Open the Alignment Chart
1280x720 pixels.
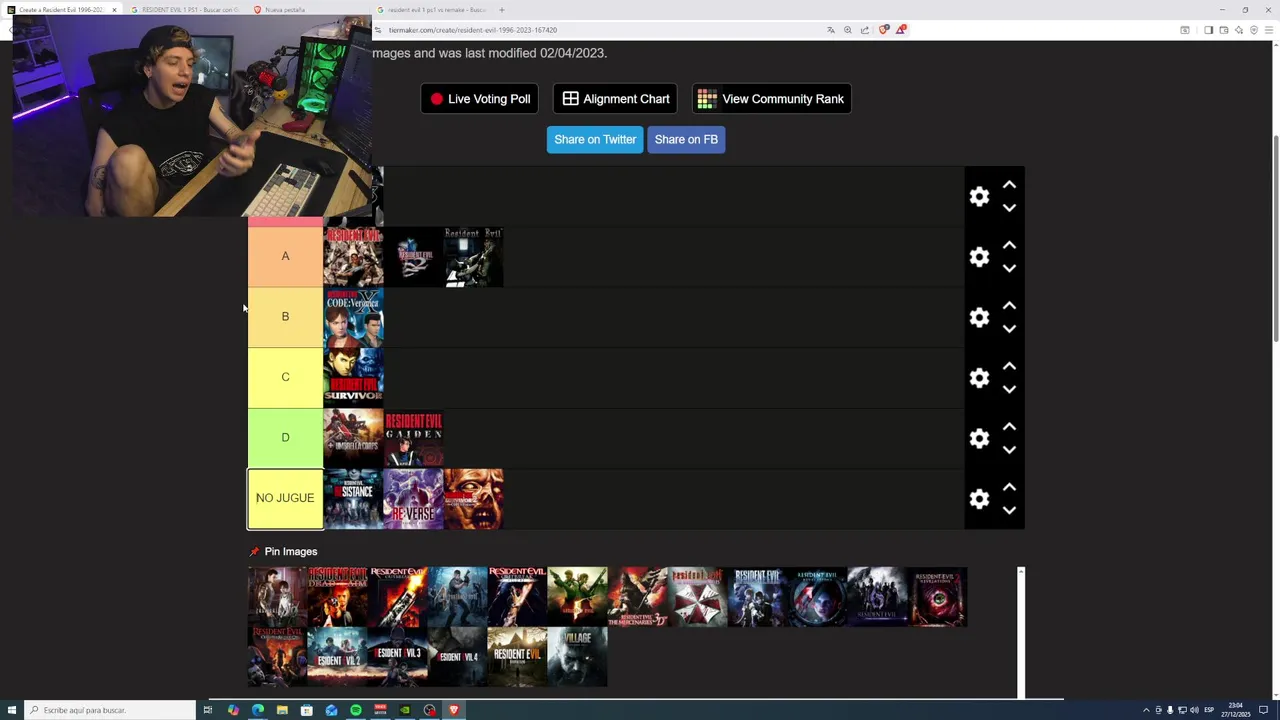(615, 99)
